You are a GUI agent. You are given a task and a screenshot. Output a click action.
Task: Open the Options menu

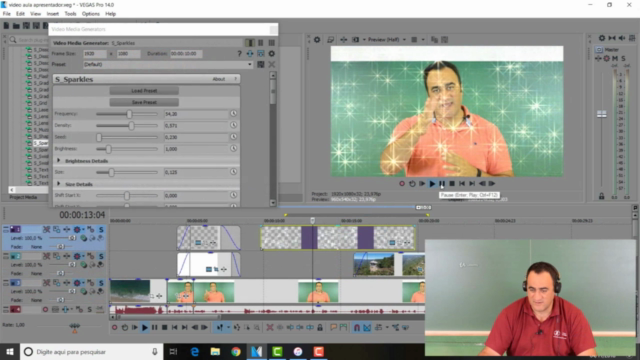click(91, 14)
